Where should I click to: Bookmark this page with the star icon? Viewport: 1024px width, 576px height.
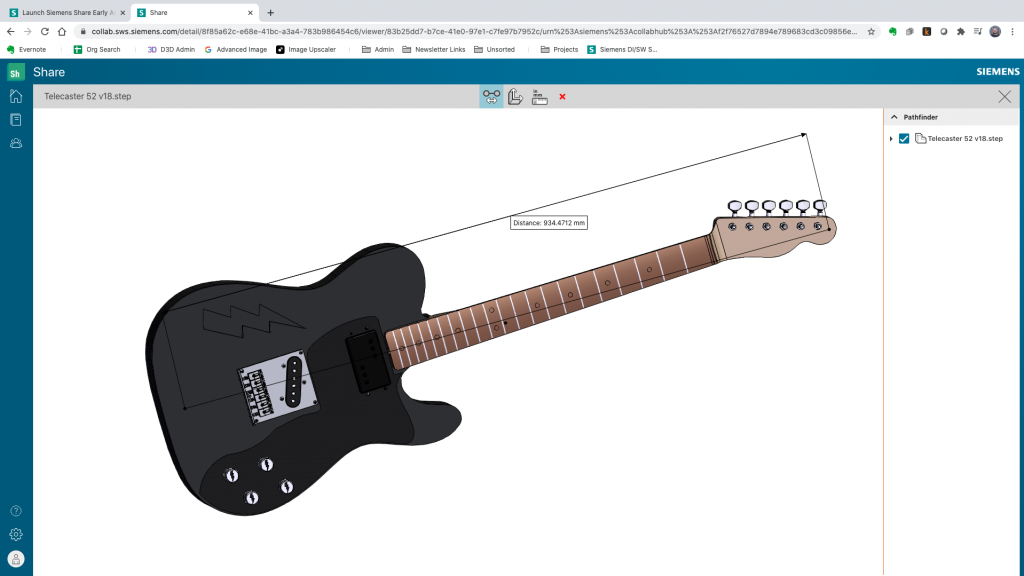tap(871, 31)
